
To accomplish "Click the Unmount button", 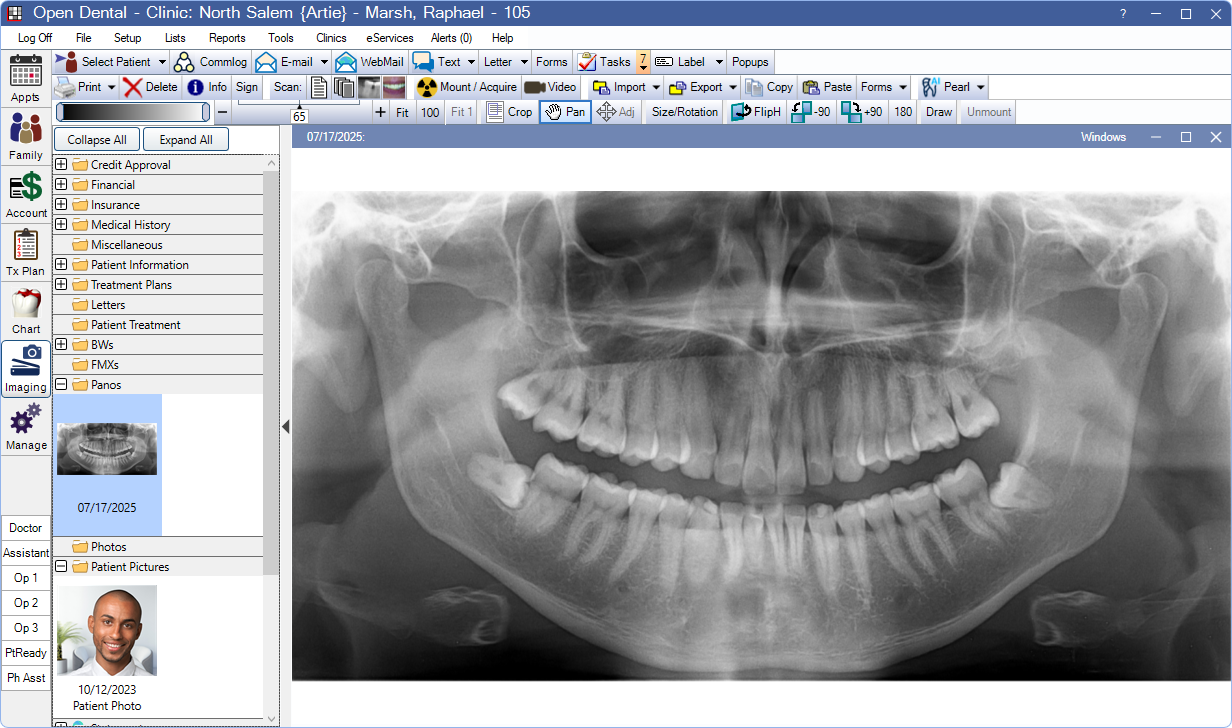I will (x=987, y=112).
